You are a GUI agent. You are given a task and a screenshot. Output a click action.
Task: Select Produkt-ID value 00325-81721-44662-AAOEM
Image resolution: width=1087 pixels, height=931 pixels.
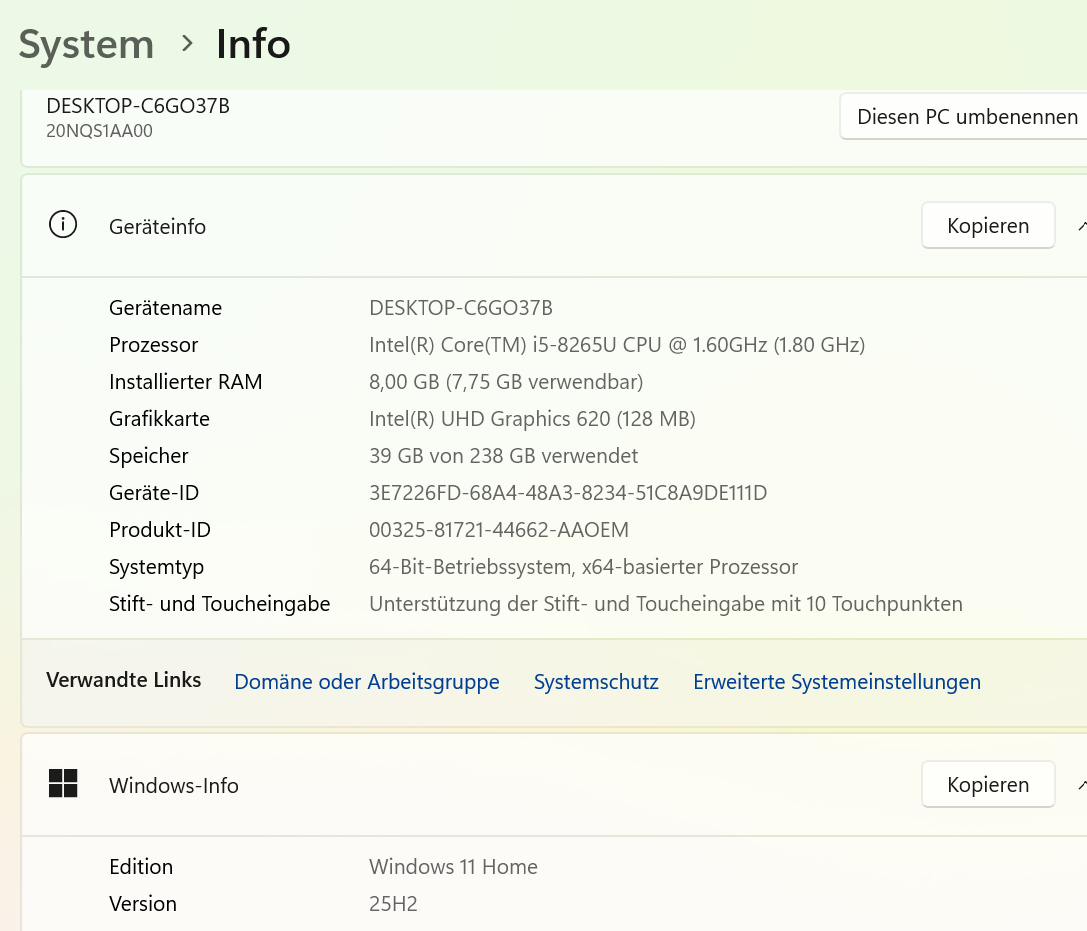pos(498,530)
